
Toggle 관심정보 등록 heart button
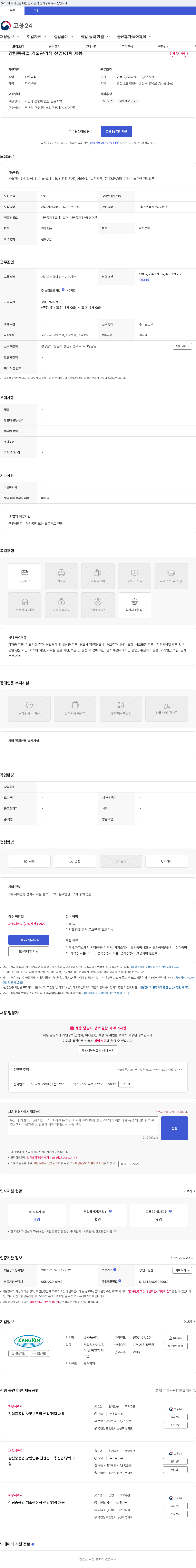click(81, 131)
